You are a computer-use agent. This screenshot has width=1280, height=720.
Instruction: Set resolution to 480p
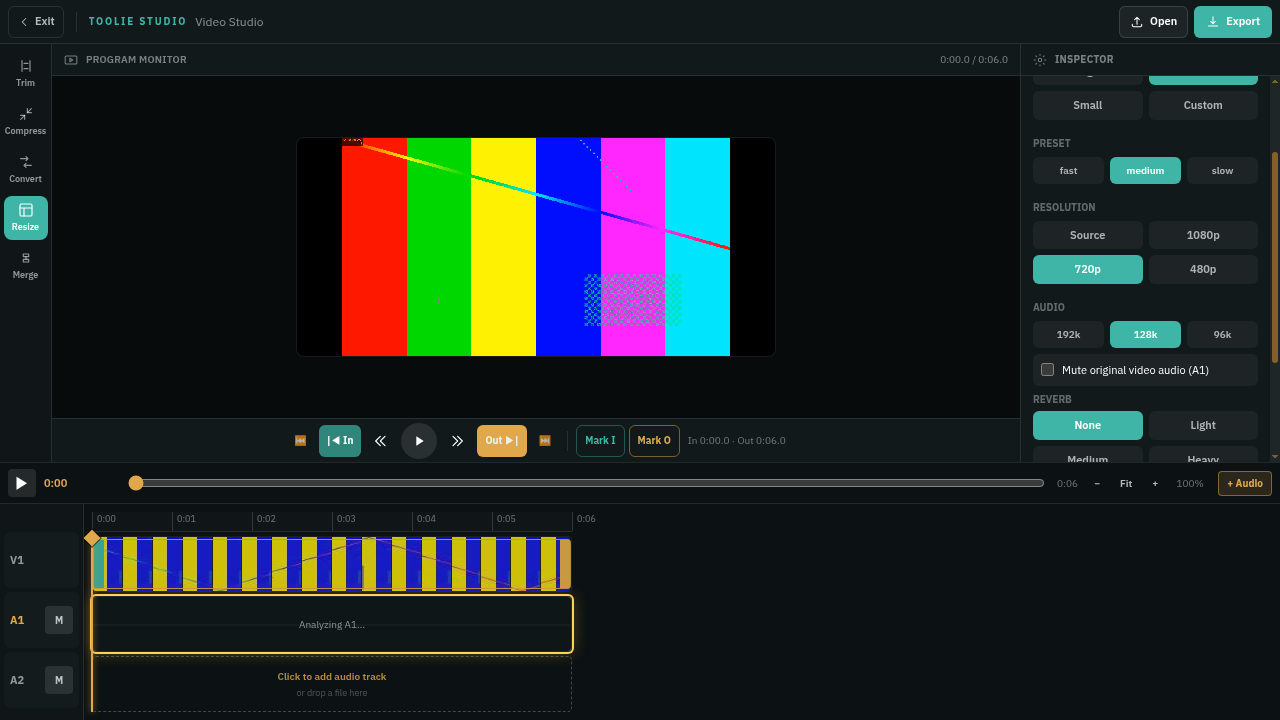1203,269
